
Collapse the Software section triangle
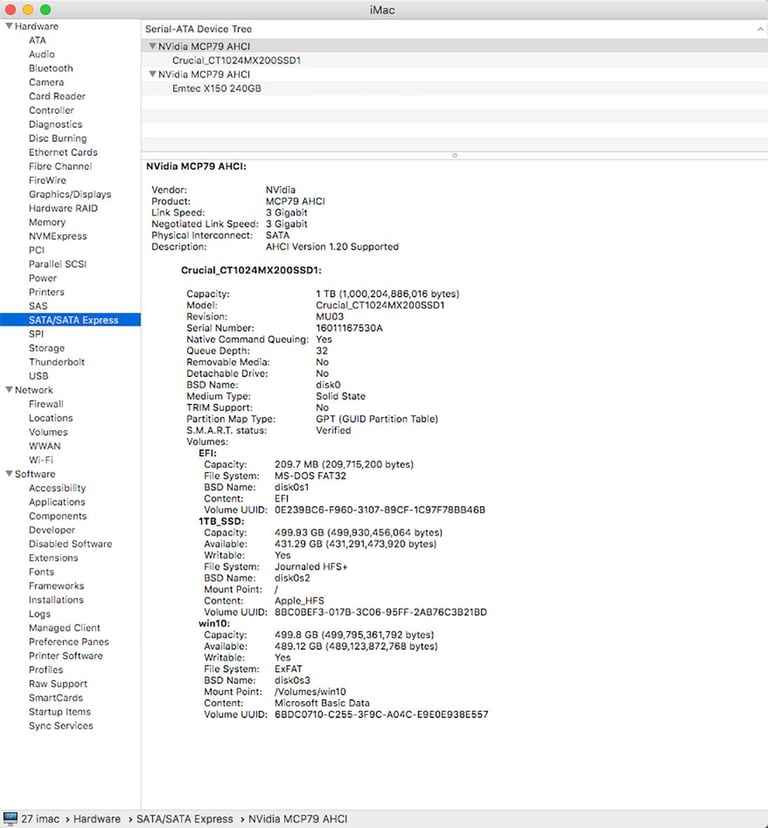tap(9, 474)
